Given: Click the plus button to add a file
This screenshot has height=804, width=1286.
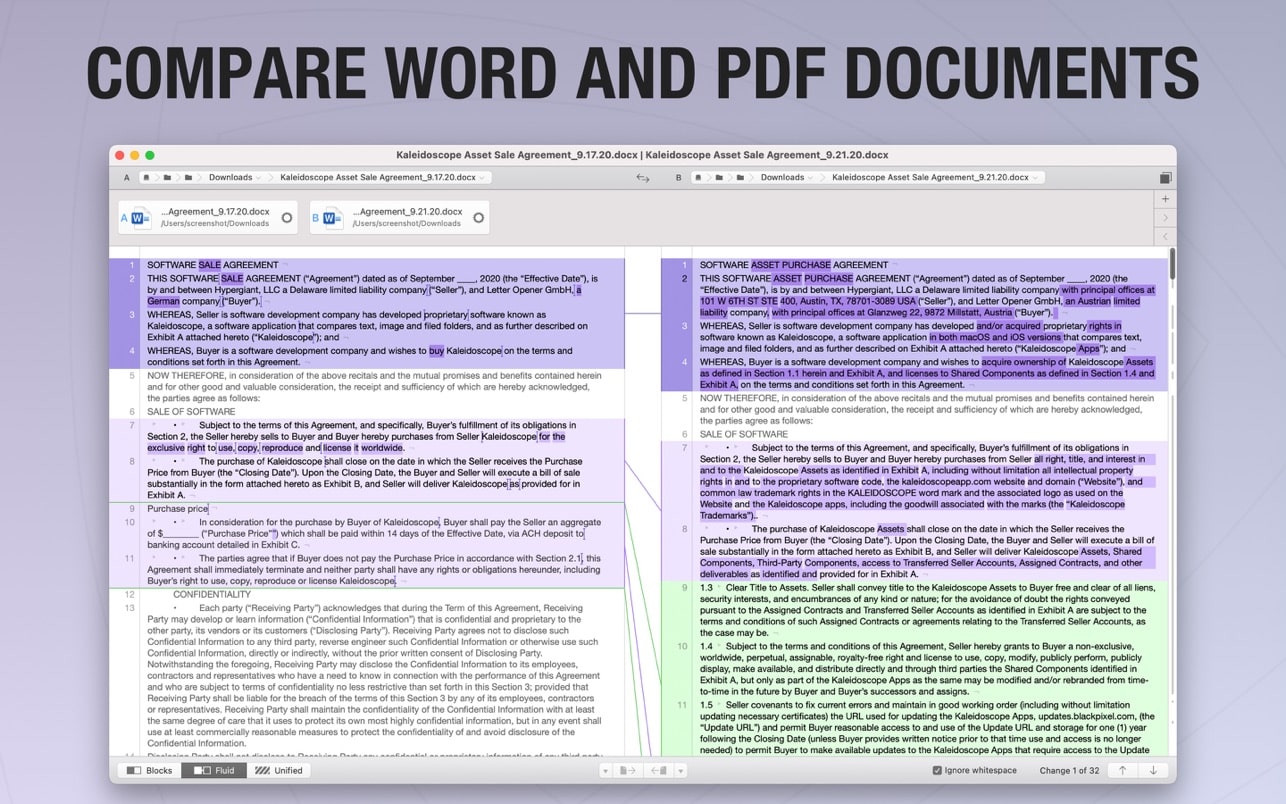Looking at the screenshot, I should pyautogui.click(x=1165, y=199).
